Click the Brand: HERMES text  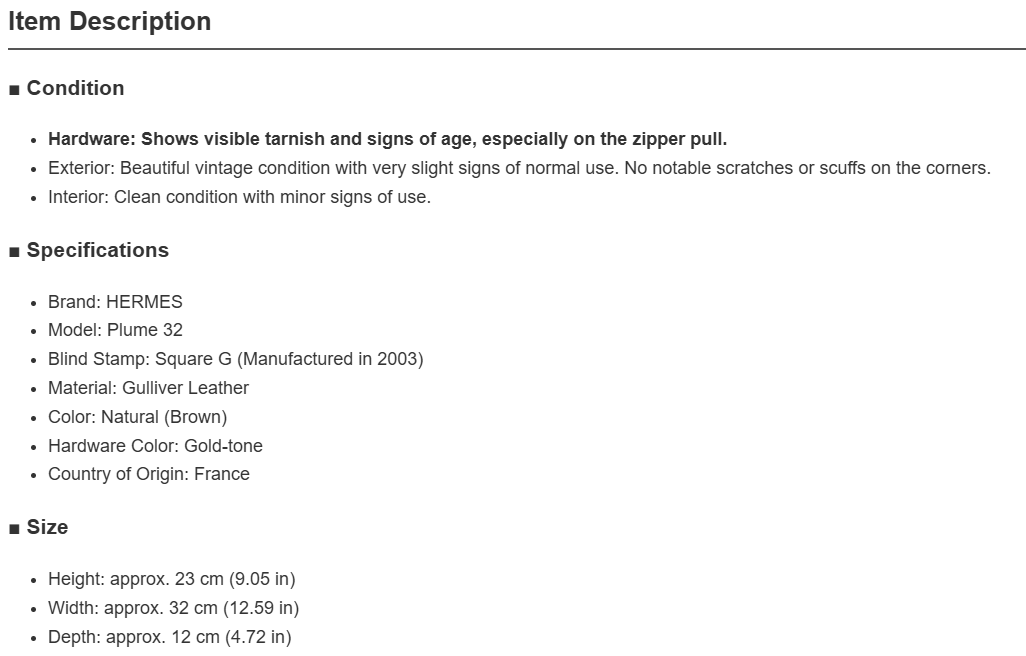115,302
